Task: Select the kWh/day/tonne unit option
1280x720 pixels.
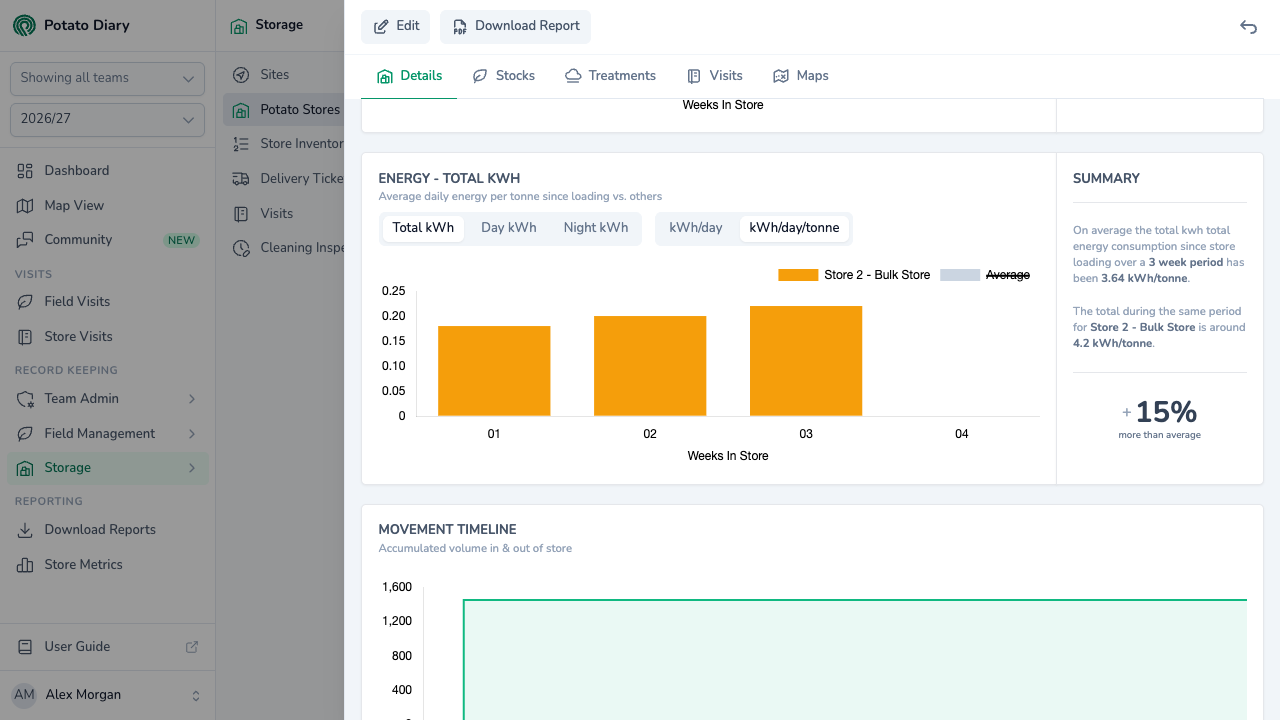Action: (x=794, y=228)
